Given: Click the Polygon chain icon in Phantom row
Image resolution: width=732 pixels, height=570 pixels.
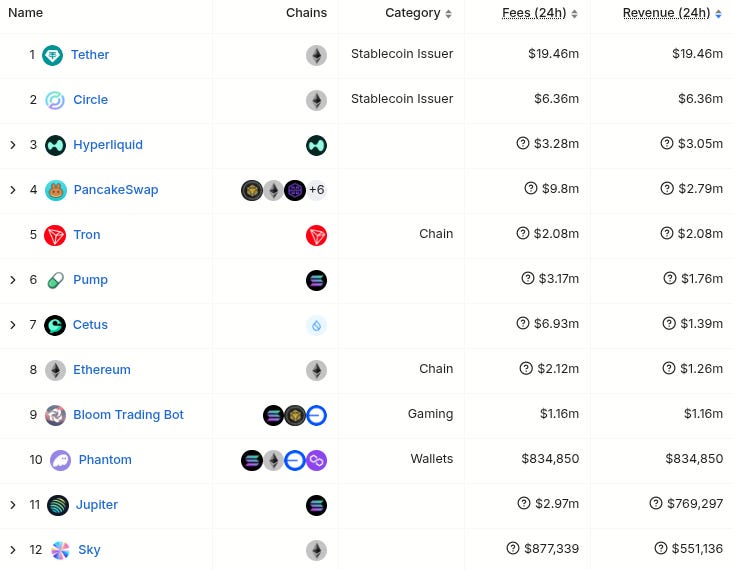Looking at the screenshot, I should click(316, 460).
